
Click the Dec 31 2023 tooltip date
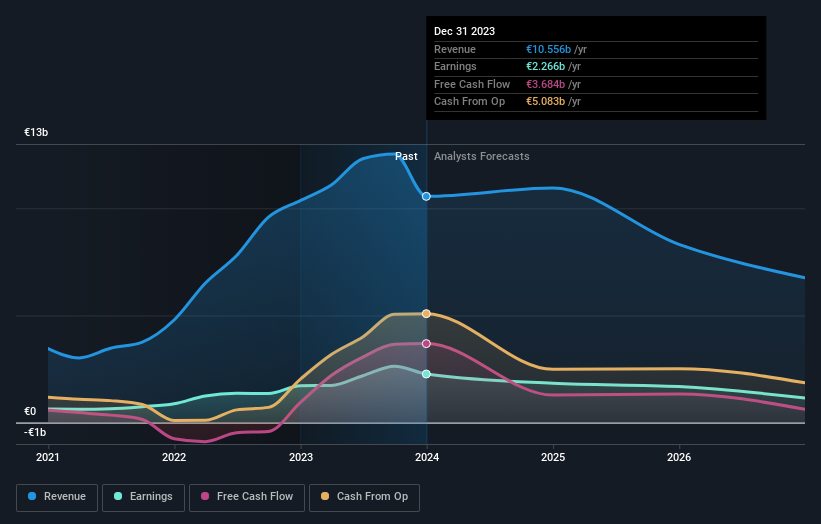coord(464,31)
